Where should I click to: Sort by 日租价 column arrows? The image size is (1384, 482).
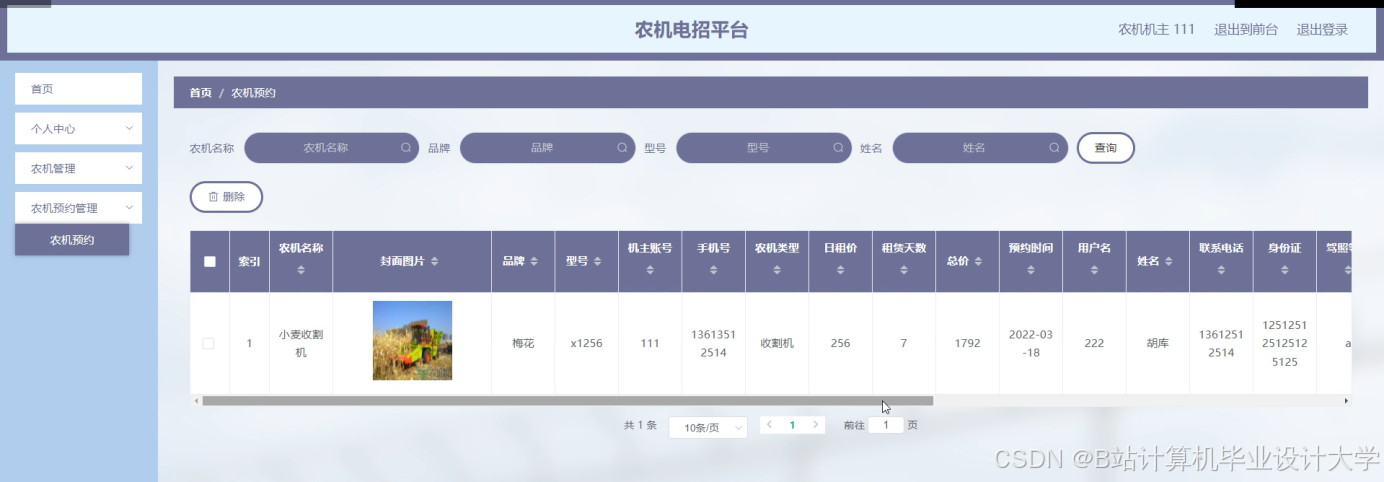(840, 270)
